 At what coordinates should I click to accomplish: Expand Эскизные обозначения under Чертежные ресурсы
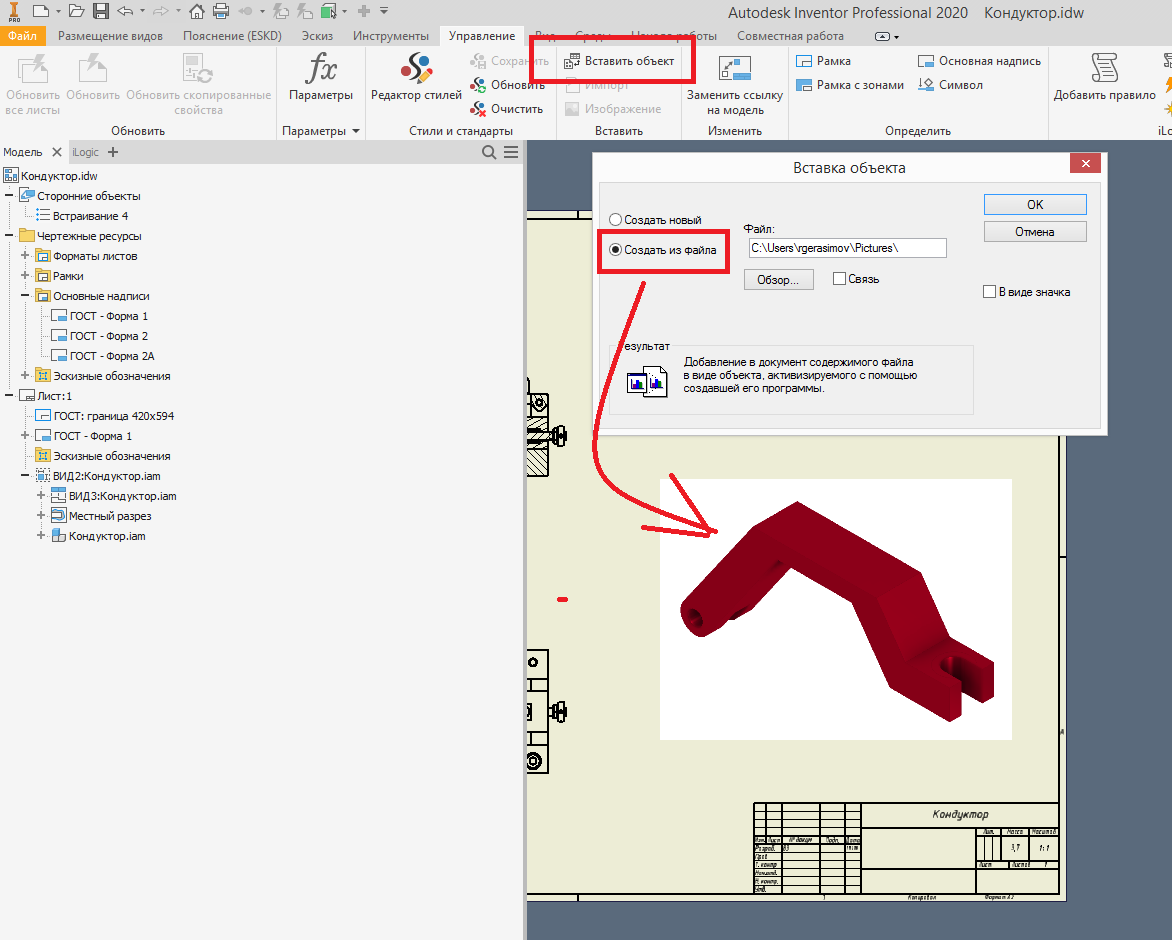click(x=25, y=376)
